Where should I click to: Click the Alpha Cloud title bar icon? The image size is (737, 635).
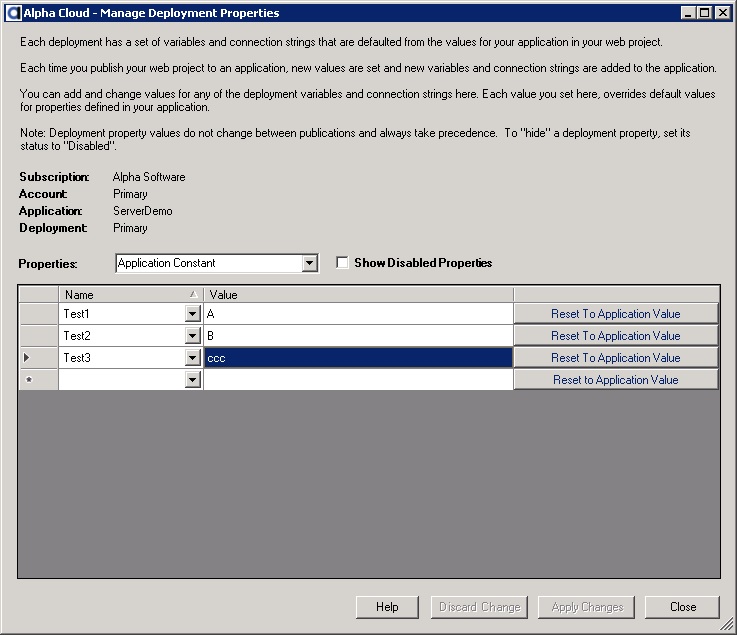coord(14,13)
